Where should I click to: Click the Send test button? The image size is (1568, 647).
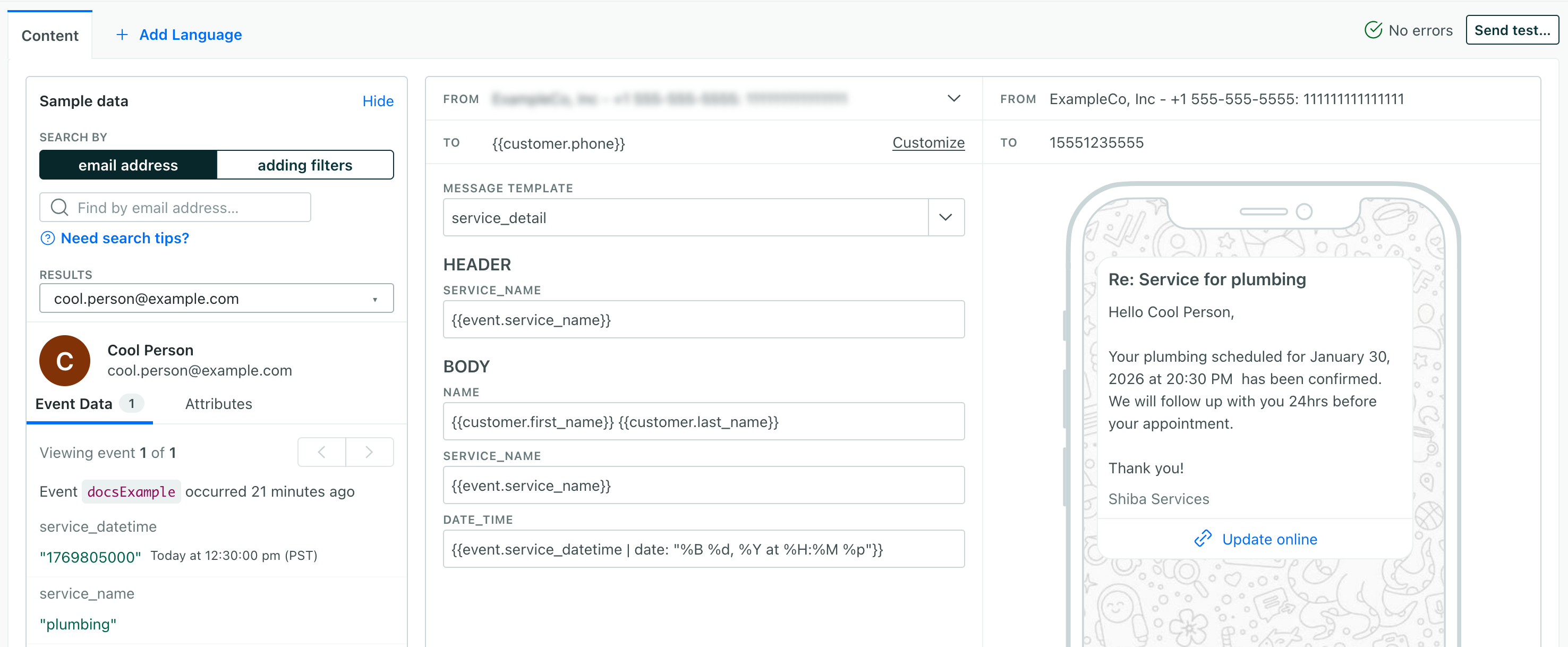pyautogui.click(x=1512, y=30)
